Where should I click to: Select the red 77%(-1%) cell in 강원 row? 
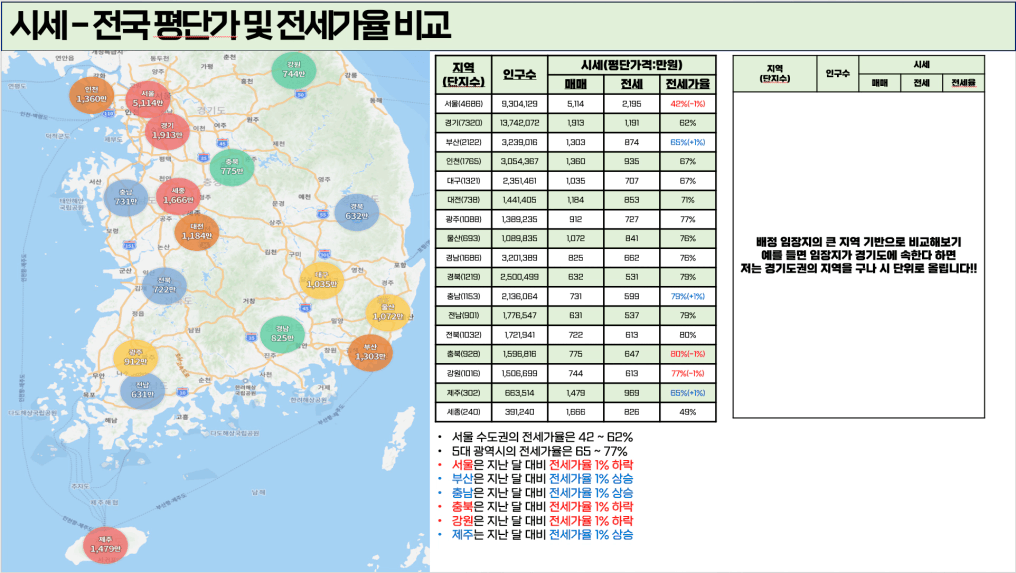(687, 373)
